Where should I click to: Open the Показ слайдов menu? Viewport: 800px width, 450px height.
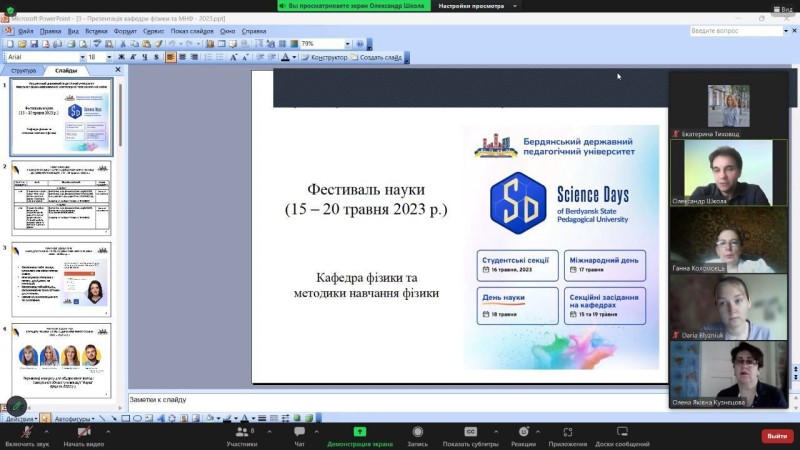tap(192, 31)
